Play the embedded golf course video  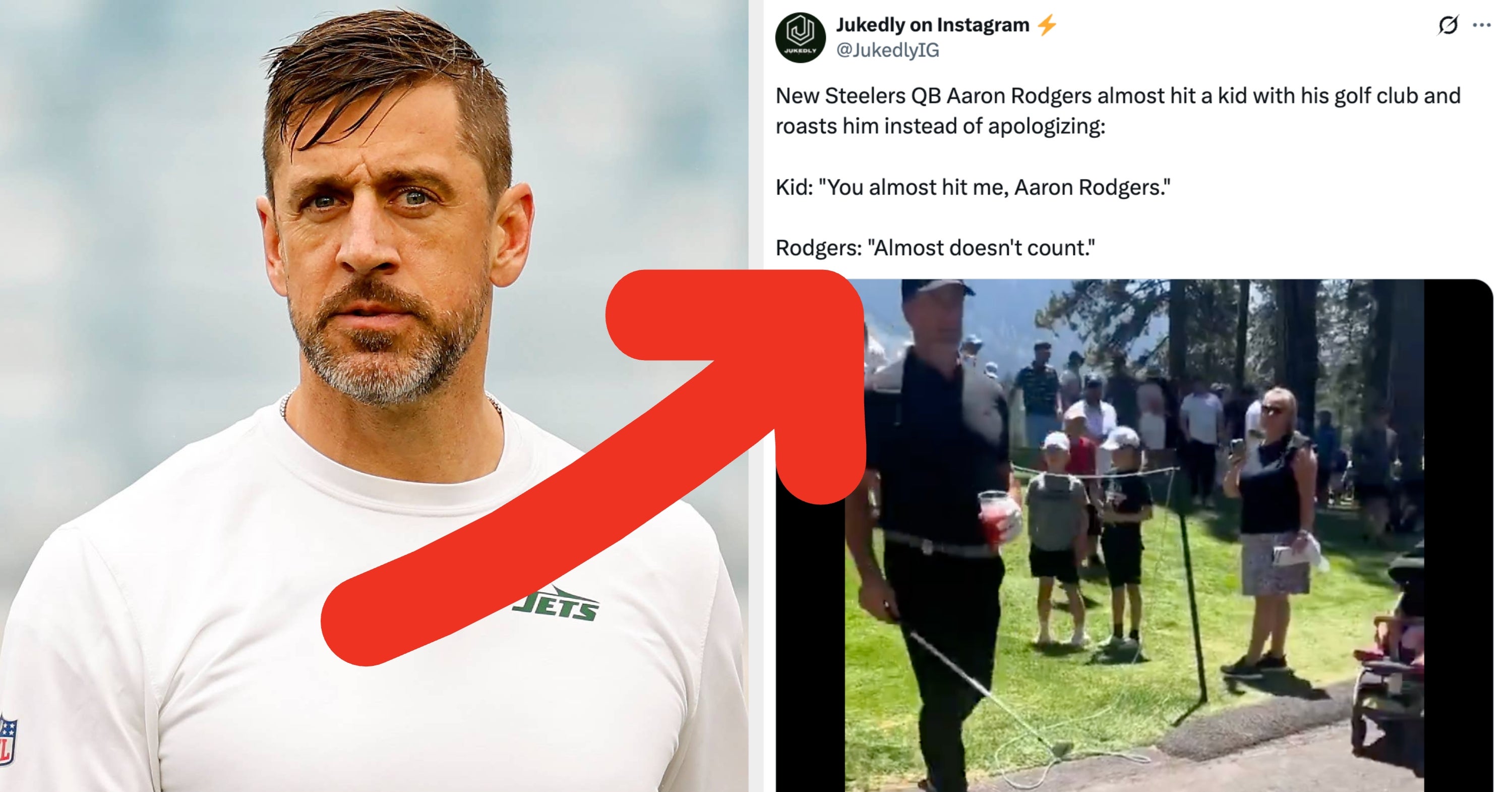click(1134, 535)
